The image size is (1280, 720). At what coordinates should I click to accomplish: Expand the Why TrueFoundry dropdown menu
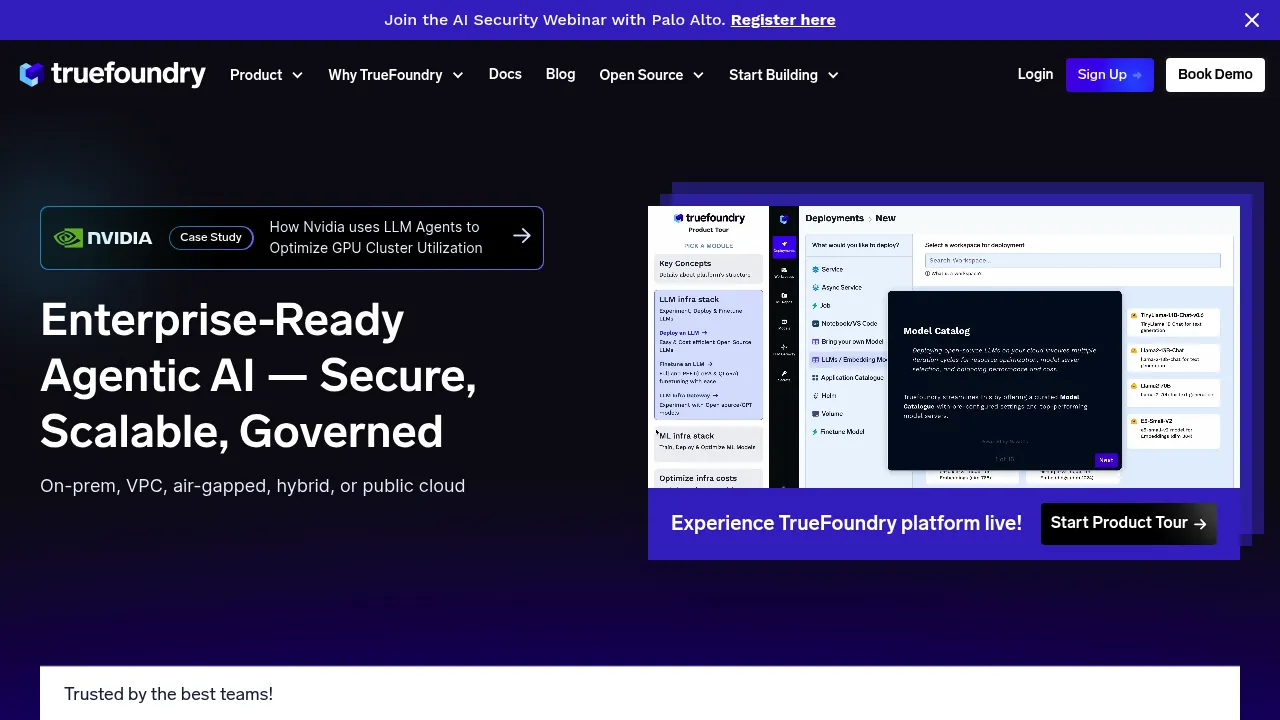point(396,75)
